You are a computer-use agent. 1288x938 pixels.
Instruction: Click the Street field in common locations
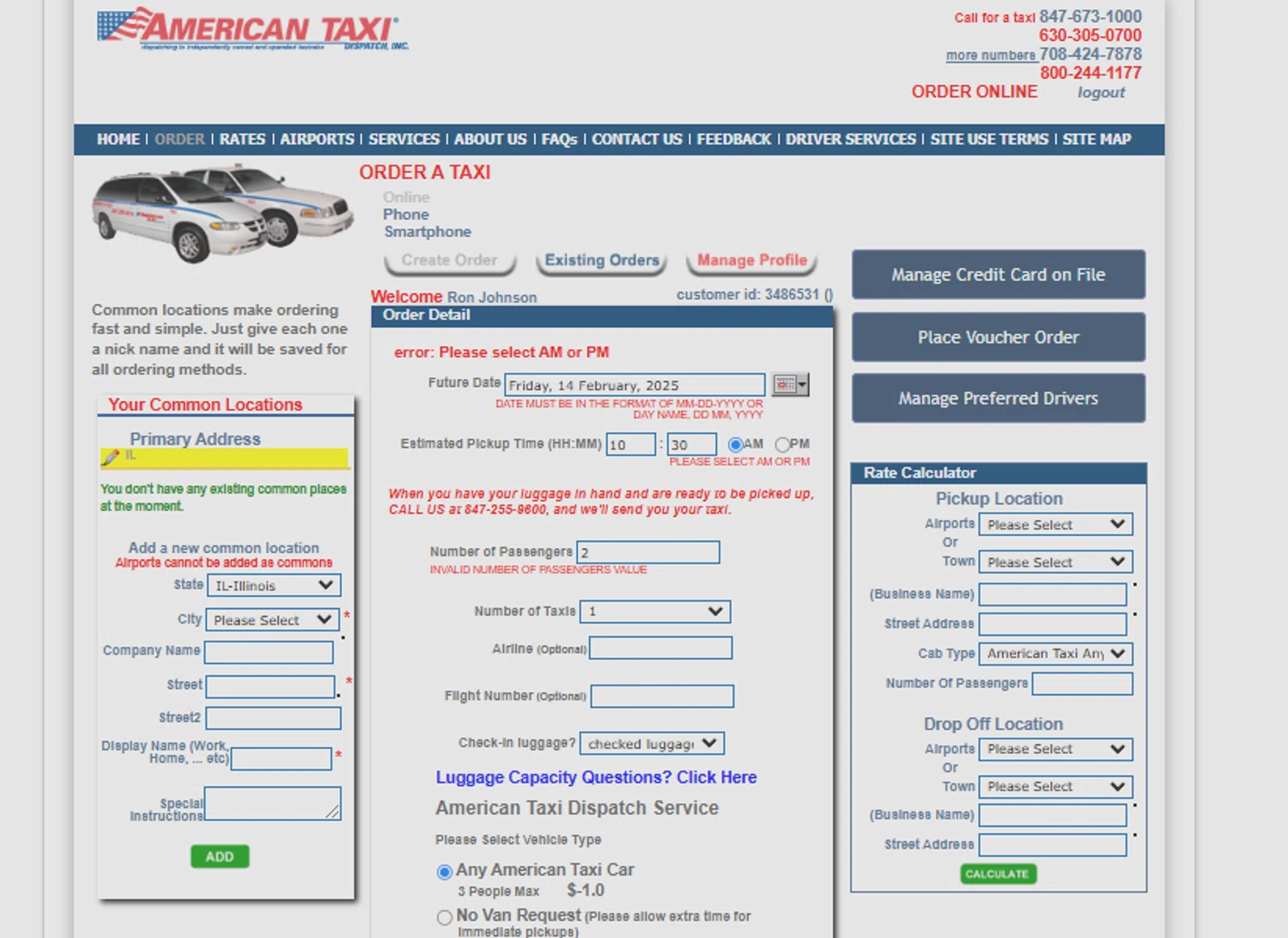[270, 686]
